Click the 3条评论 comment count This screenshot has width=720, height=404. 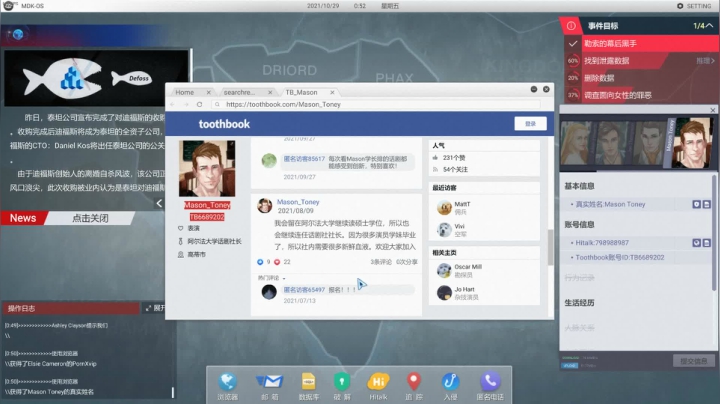point(381,262)
